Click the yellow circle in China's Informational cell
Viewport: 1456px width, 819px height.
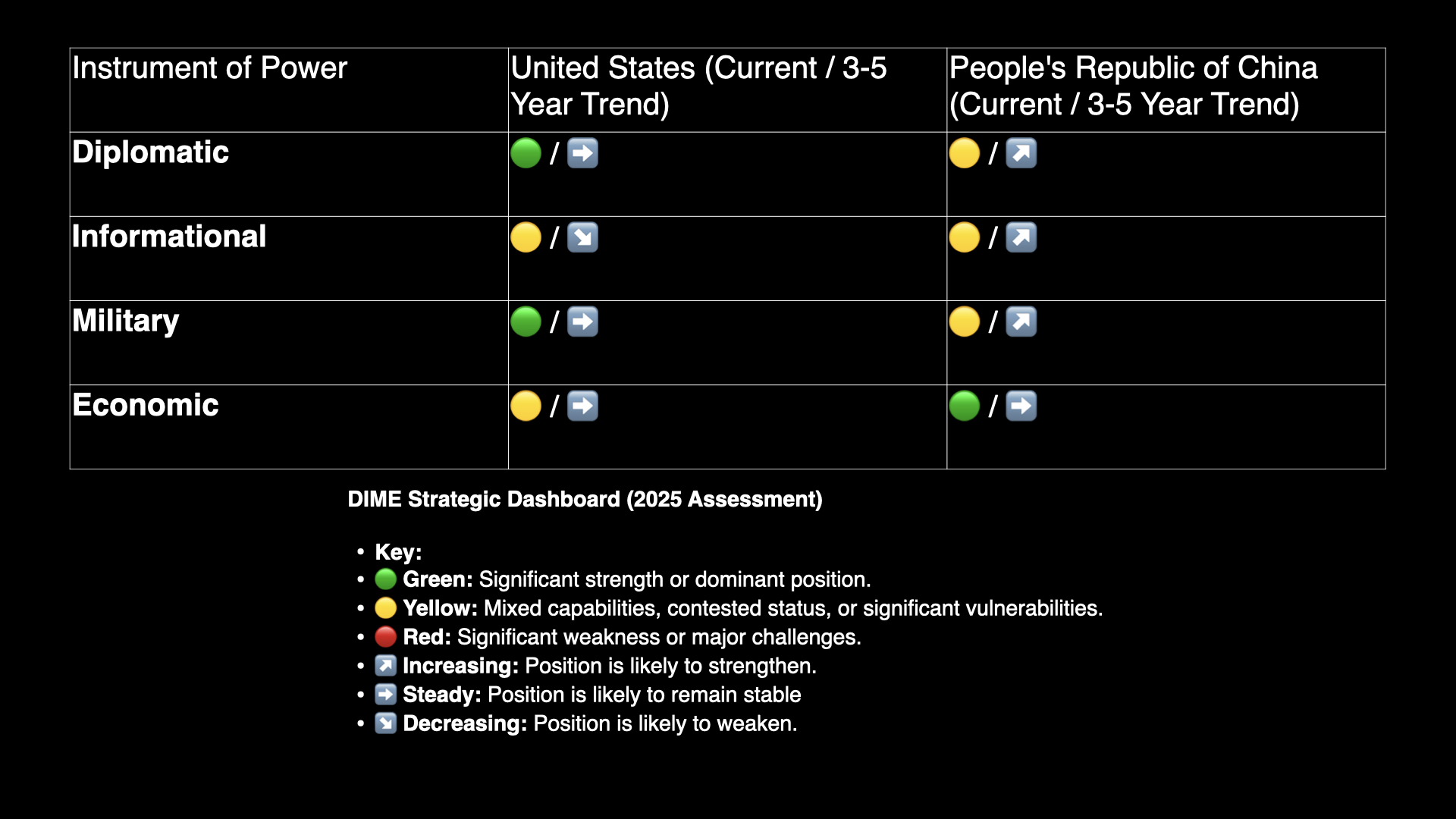pyautogui.click(x=964, y=237)
